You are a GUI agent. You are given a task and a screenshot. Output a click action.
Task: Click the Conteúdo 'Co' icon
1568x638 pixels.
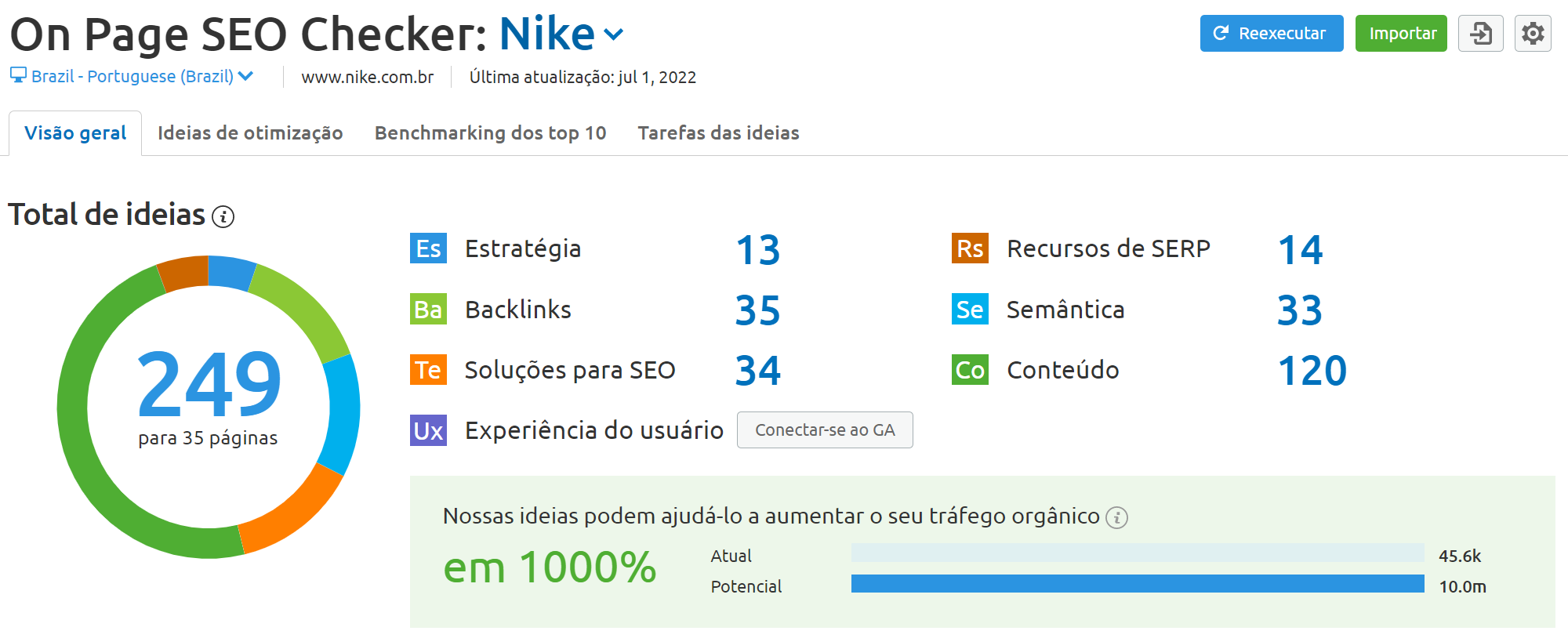click(971, 370)
